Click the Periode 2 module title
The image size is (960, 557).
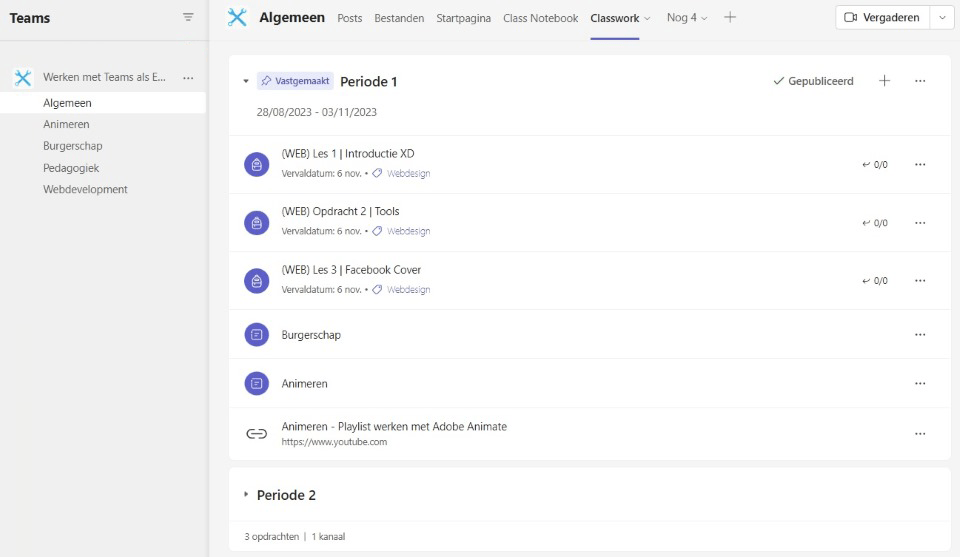[286, 495]
